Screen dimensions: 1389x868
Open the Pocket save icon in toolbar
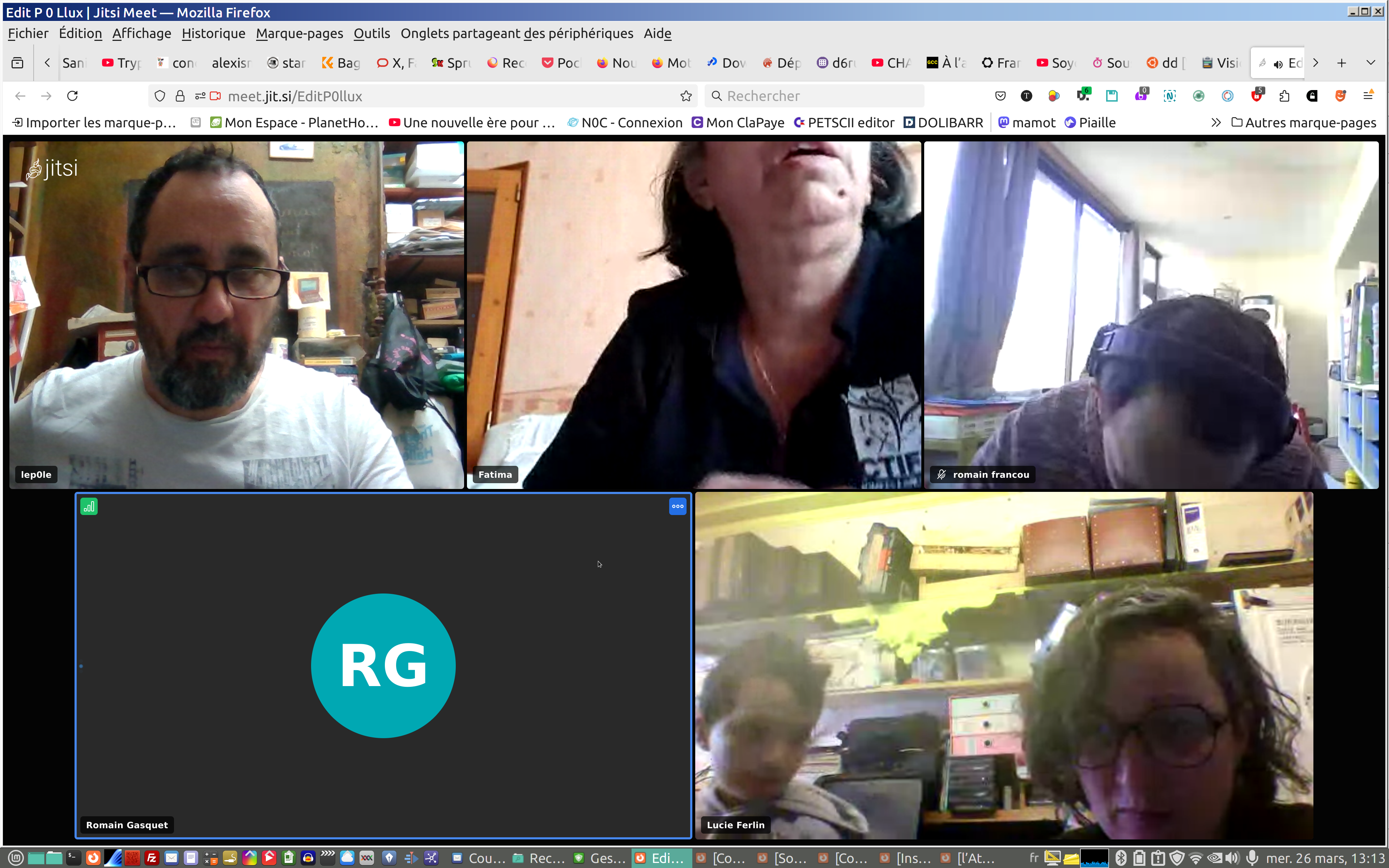(x=1001, y=96)
